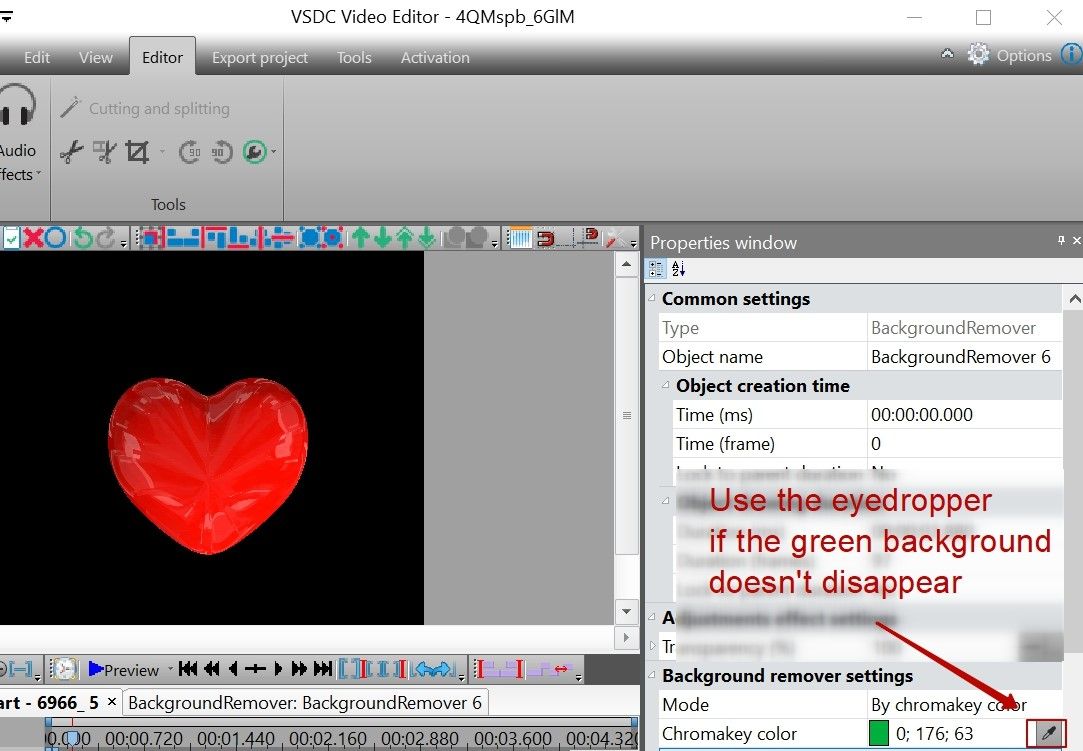Click the green wrench tools icon
Screen dimensions: 1083x751
255,151
